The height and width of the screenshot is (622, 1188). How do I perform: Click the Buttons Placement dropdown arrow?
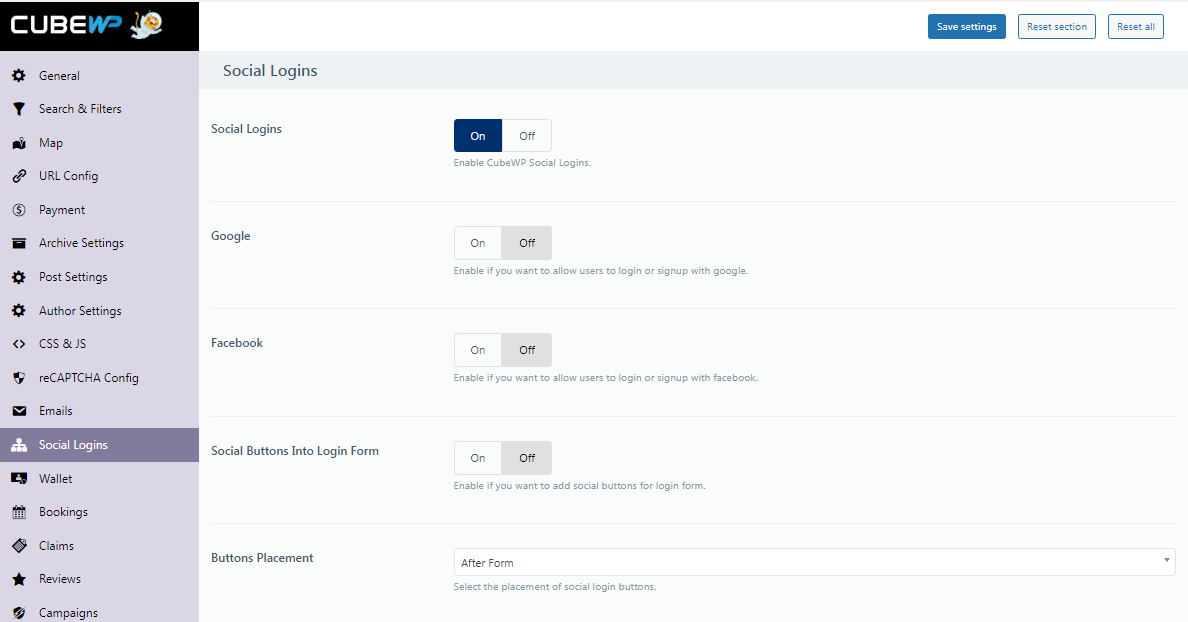tap(1166, 561)
